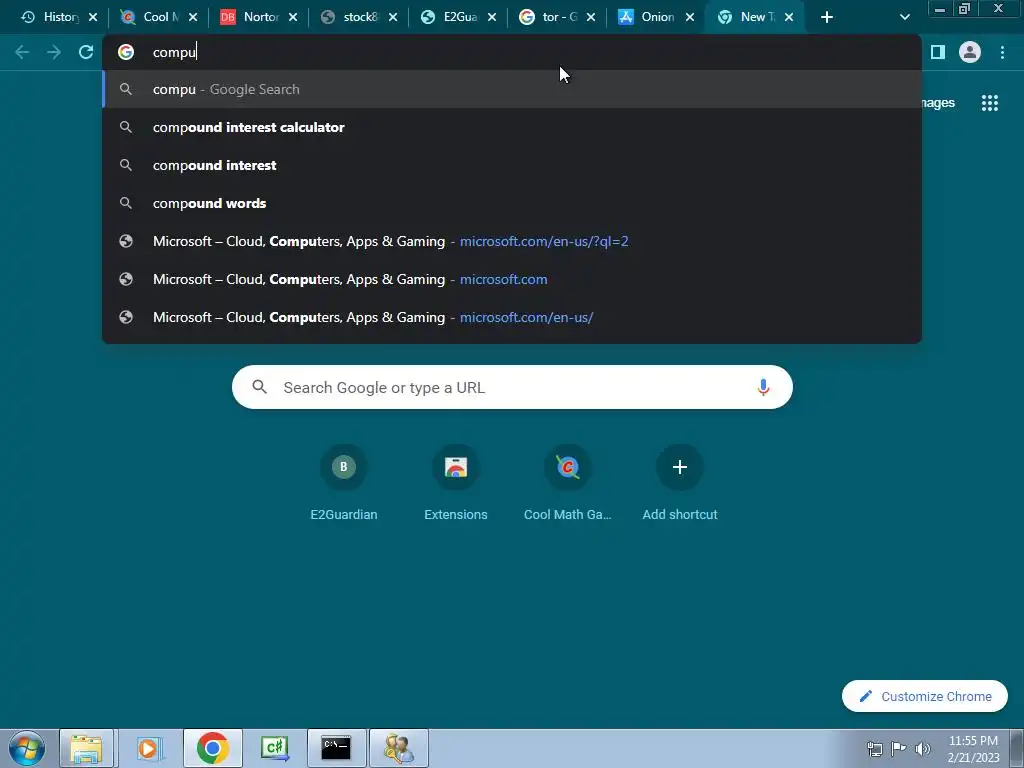Open the C# application in taskbar
The height and width of the screenshot is (768, 1024).
pos(274,748)
